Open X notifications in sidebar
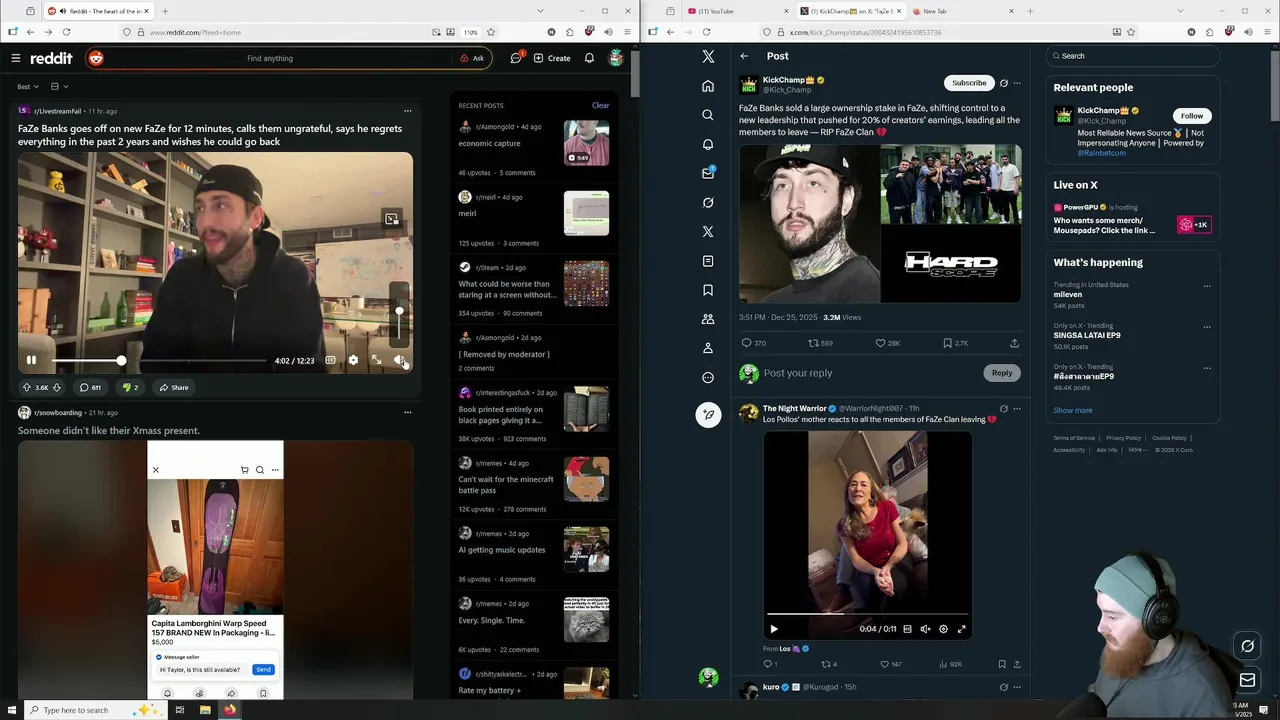 tap(708, 144)
